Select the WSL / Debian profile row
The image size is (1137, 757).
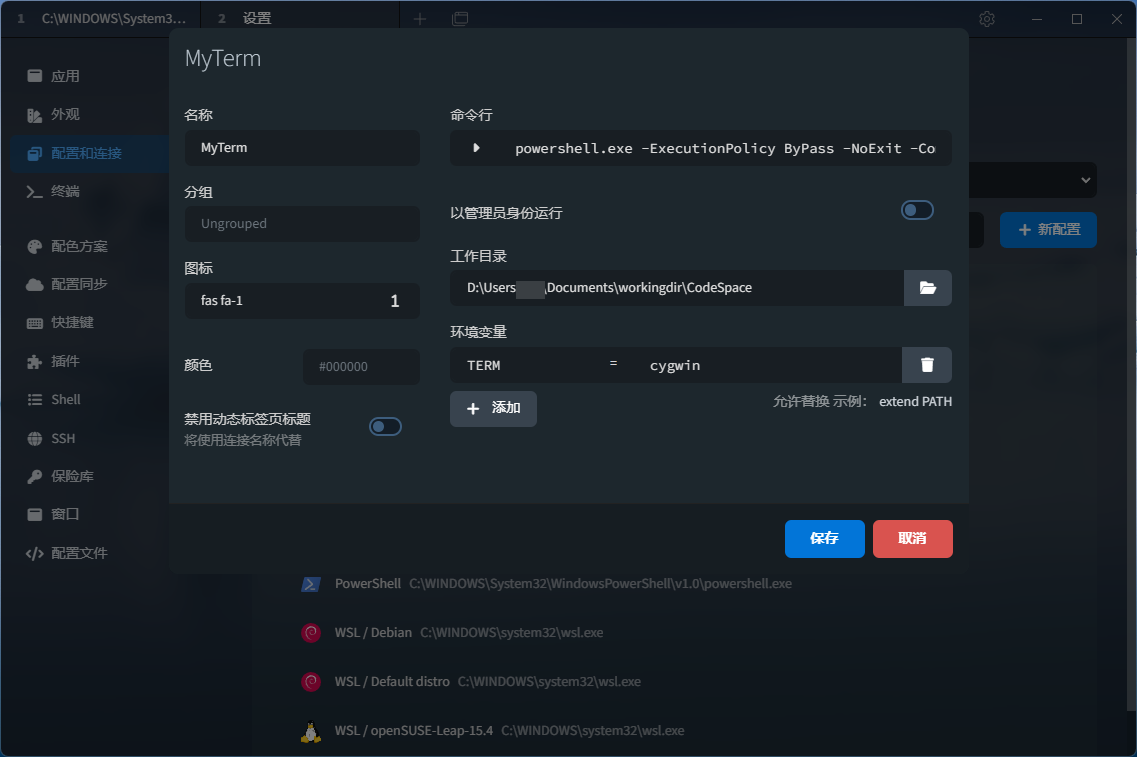tap(468, 633)
